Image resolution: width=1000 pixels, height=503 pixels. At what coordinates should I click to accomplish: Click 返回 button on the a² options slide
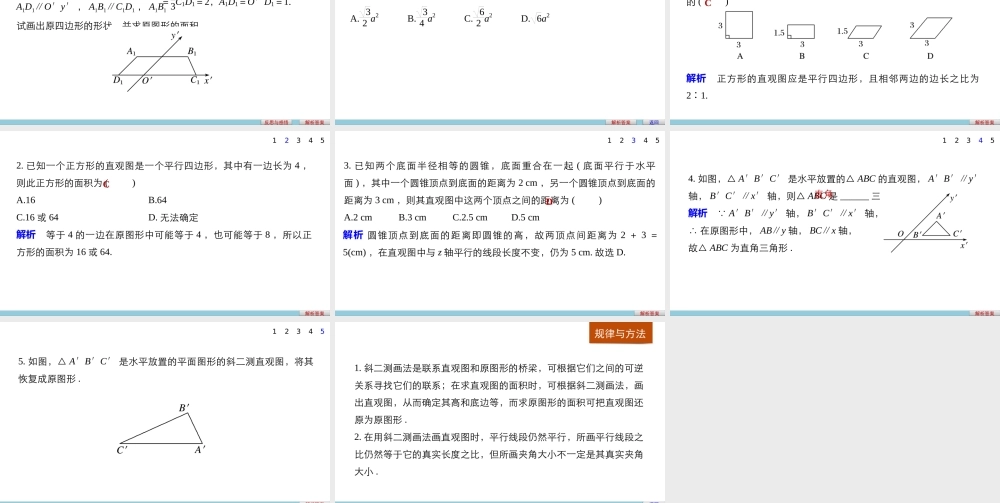click(x=653, y=122)
